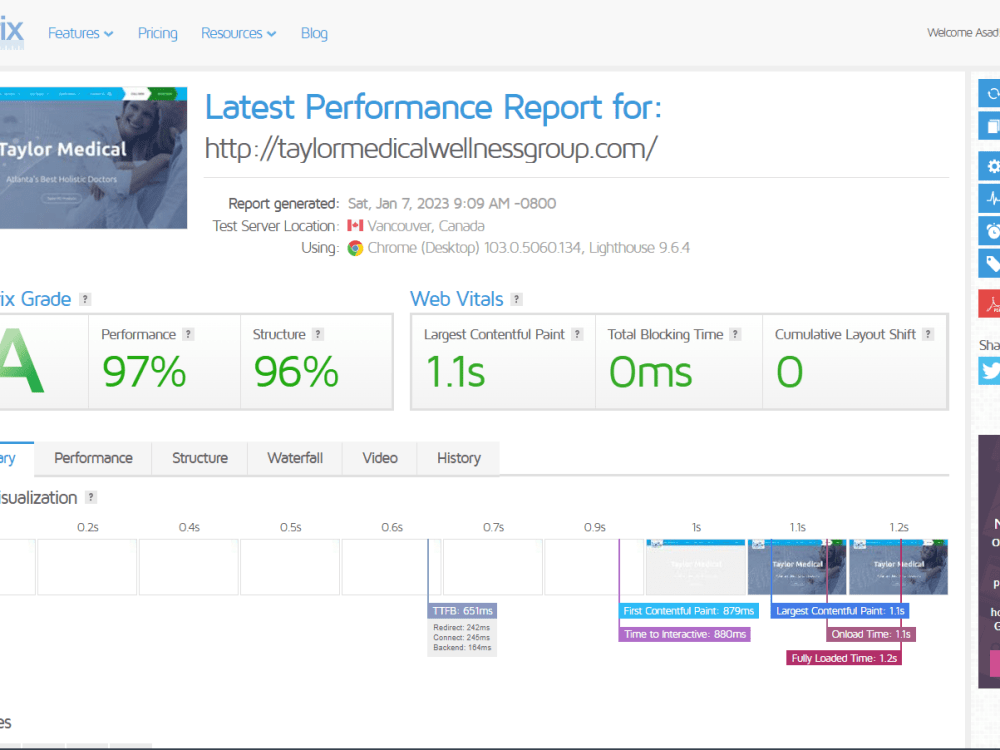
Task: Click the monitor pulse icon in sidebar
Action: point(990,198)
